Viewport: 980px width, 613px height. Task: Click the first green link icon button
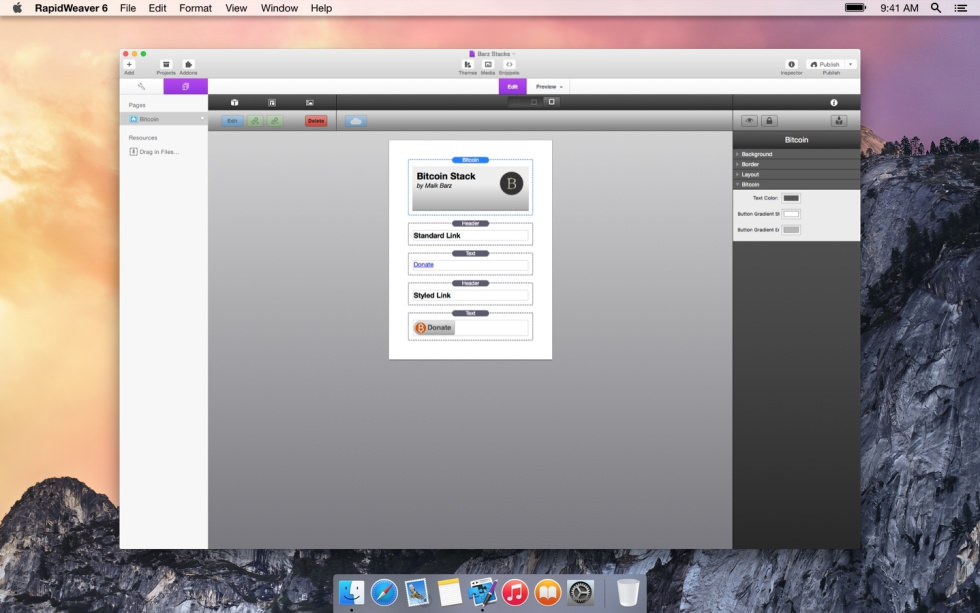tap(255, 121)
